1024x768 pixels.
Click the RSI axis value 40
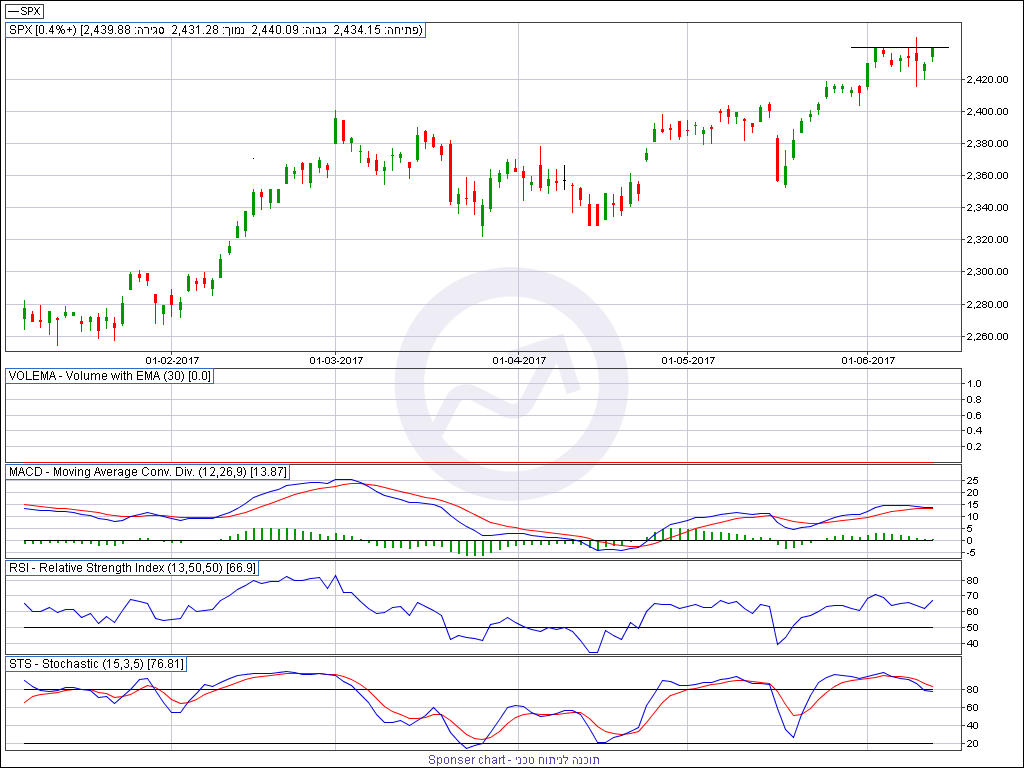[x=972, y=643]
